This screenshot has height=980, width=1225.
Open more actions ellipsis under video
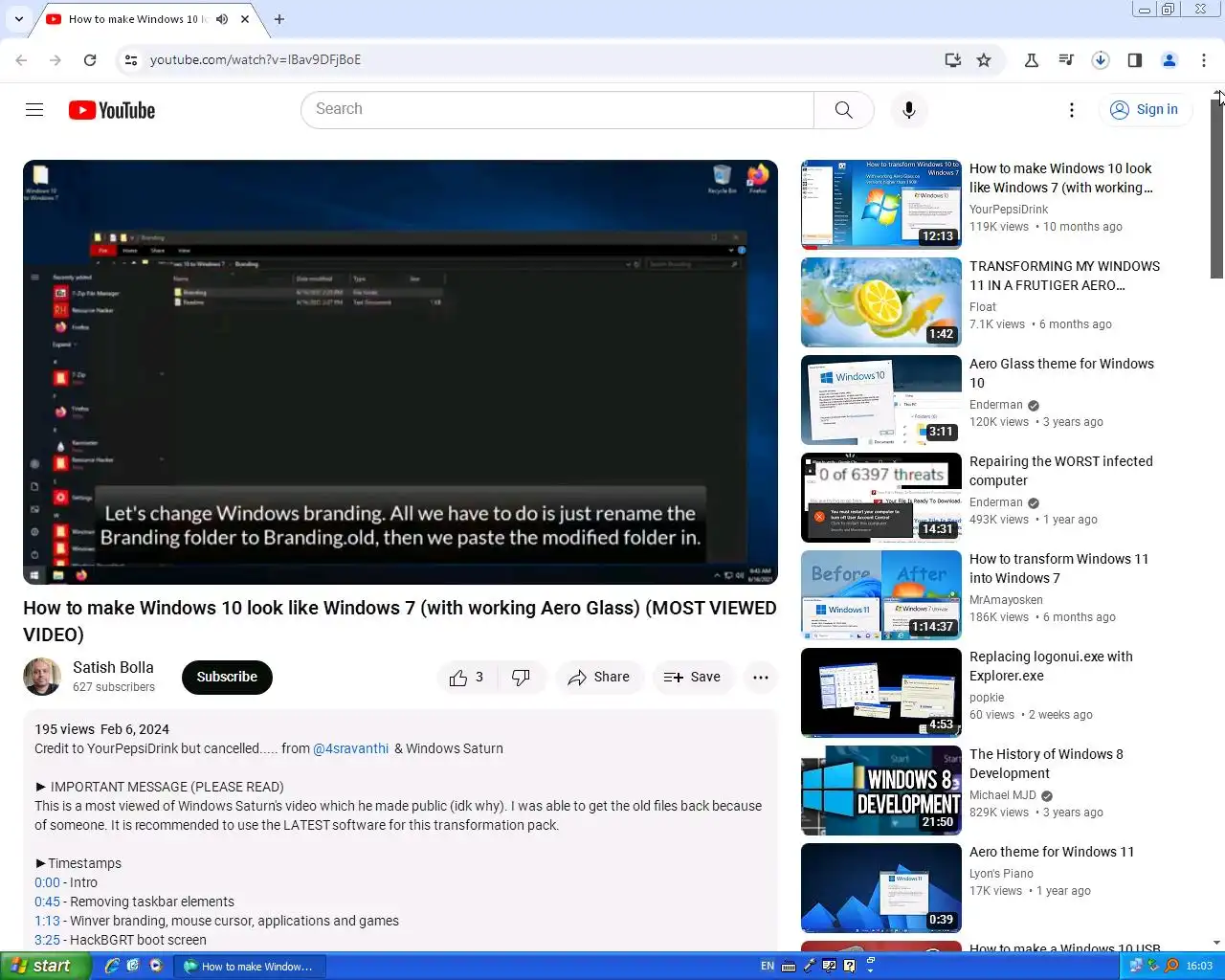click(x=761, y=677)
